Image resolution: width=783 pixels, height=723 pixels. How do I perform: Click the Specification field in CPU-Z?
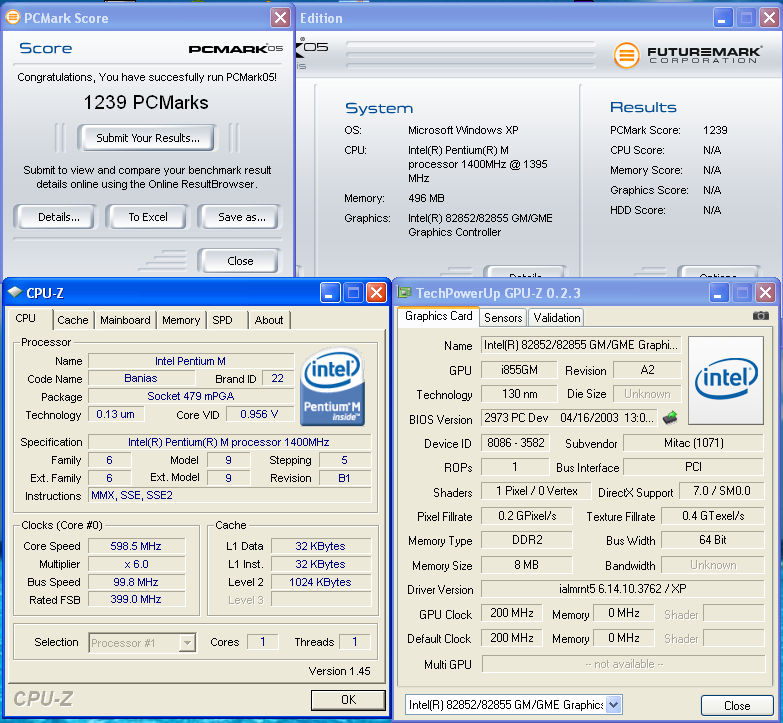click(x=230, y=442)
